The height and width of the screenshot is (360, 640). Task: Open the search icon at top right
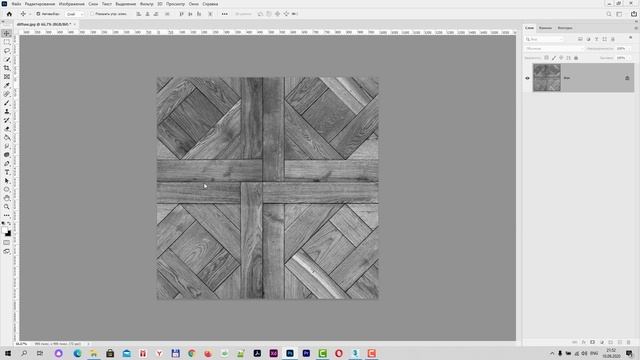[x=609, y=14]
